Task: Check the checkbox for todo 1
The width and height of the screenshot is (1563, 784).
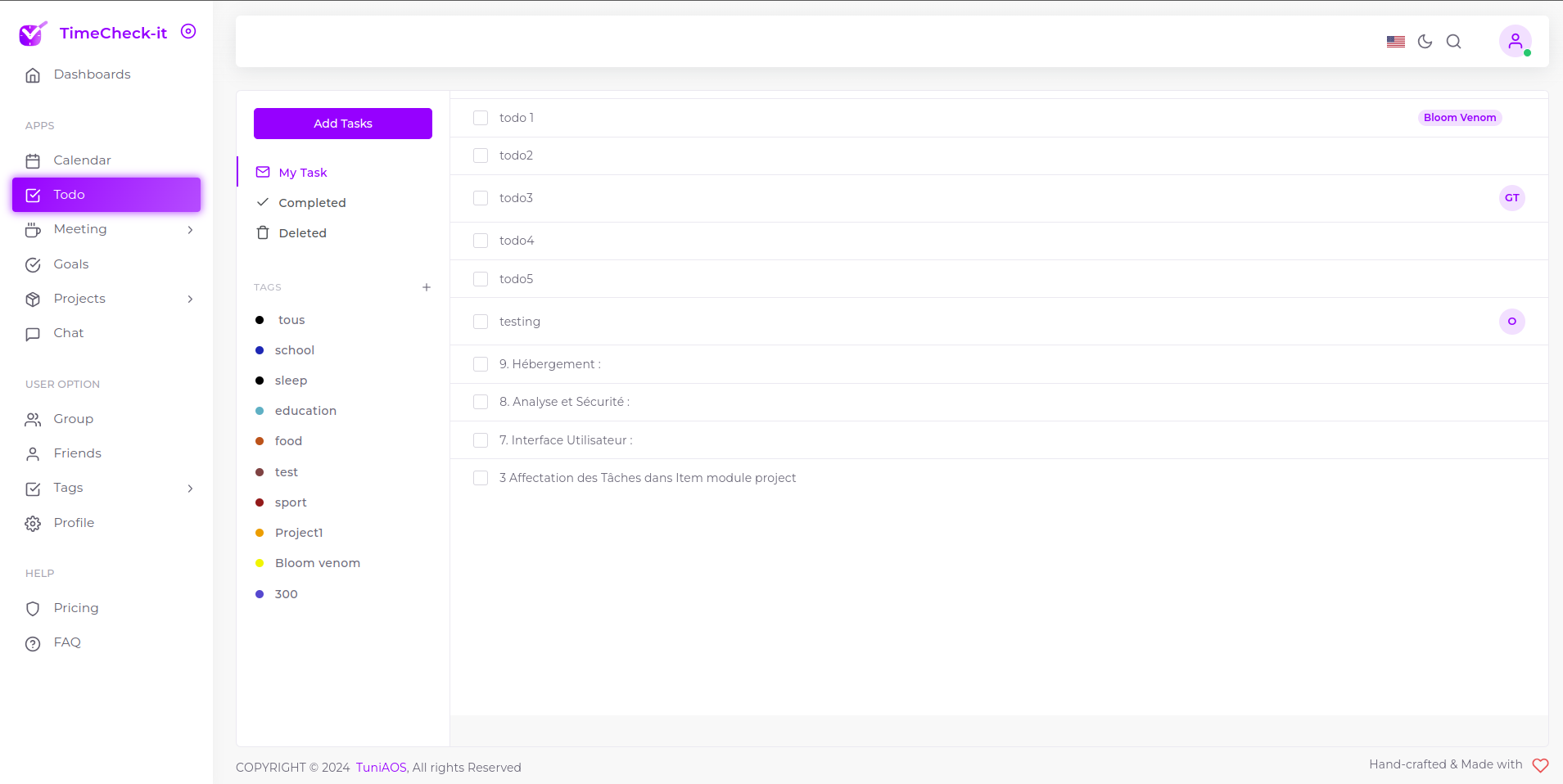Action: (480, 118)
